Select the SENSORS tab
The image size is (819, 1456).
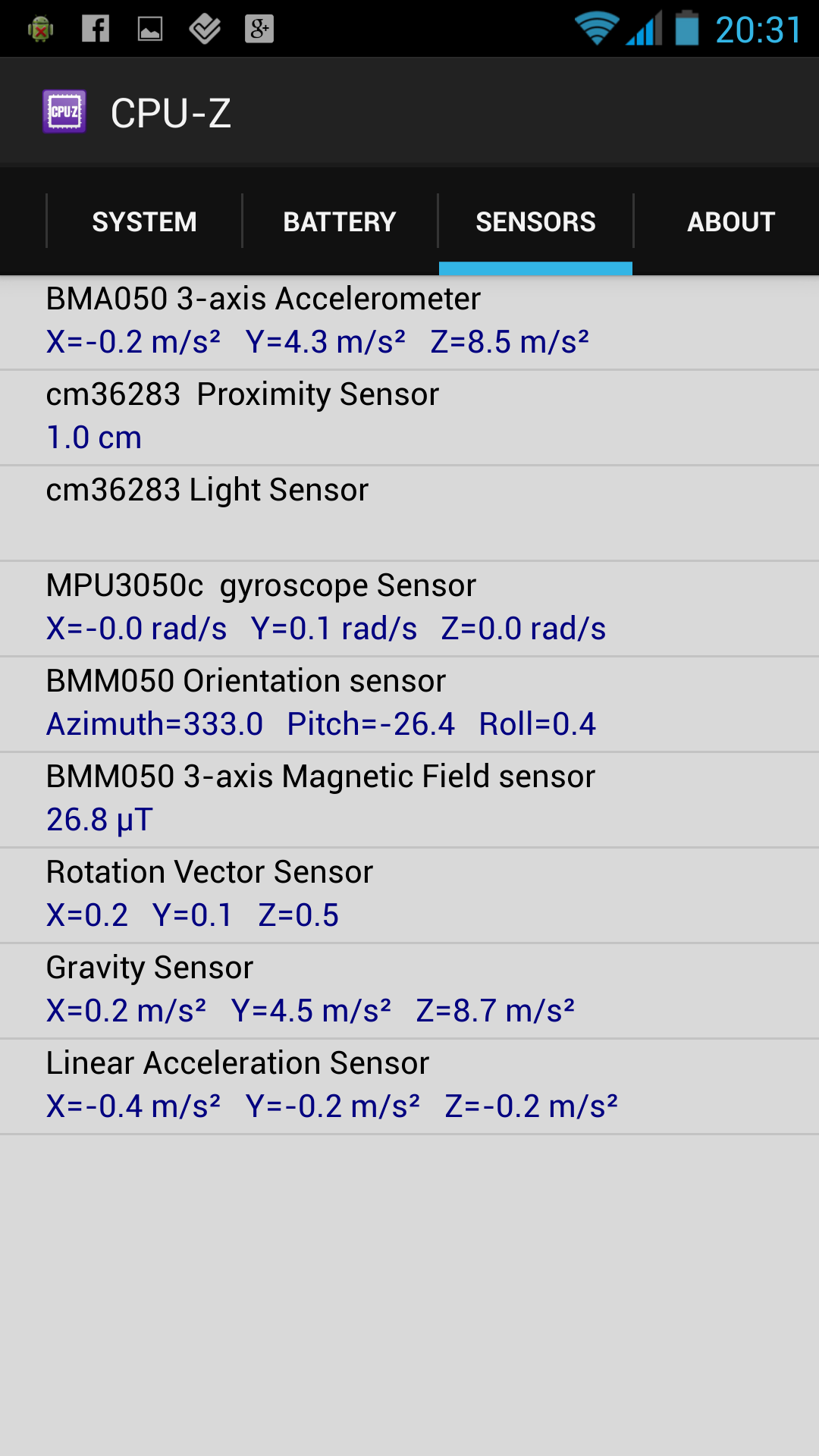pyautogui.click(x=535, y=221)
